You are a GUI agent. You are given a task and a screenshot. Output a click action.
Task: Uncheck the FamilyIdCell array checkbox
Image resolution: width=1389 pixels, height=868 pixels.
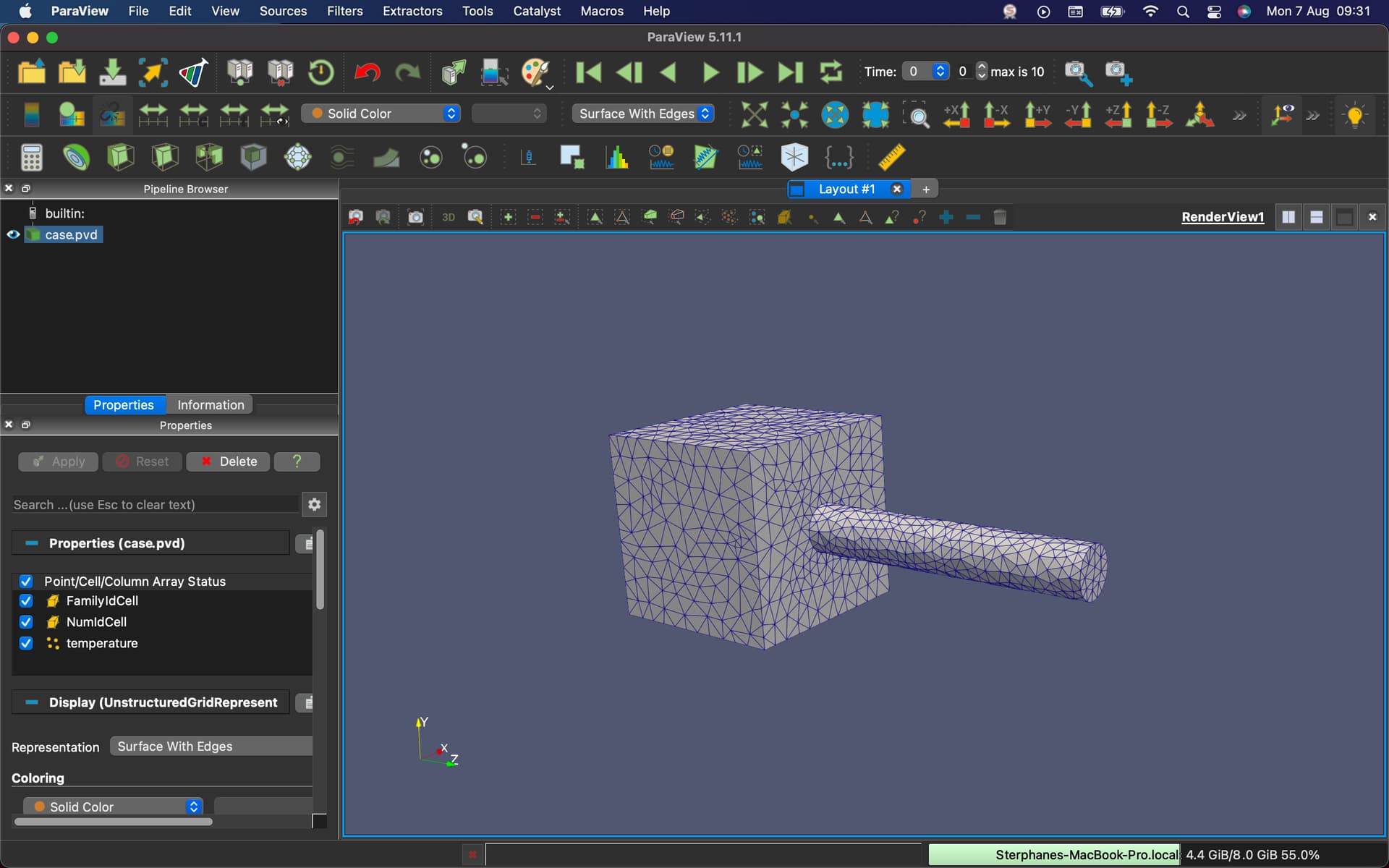[26, 601]
